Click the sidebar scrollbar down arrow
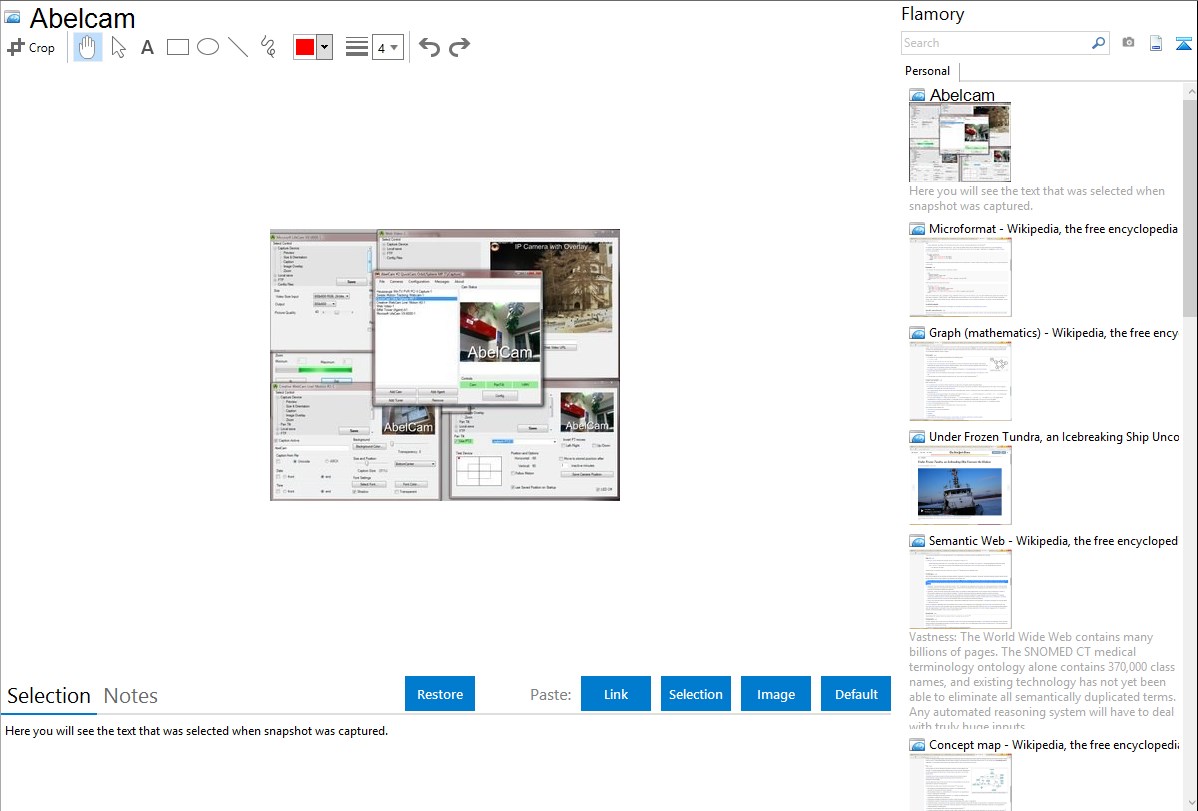 tap(1190, 803)
